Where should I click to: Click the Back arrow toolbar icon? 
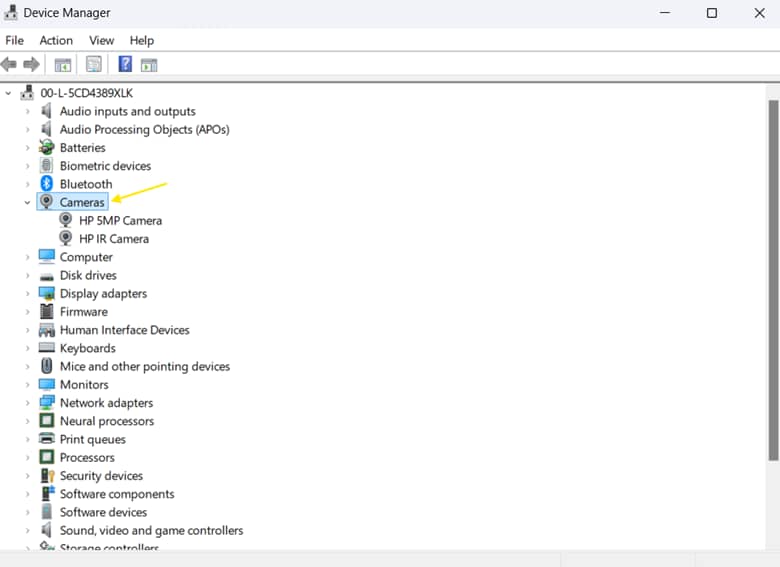[x=8, y=64]
